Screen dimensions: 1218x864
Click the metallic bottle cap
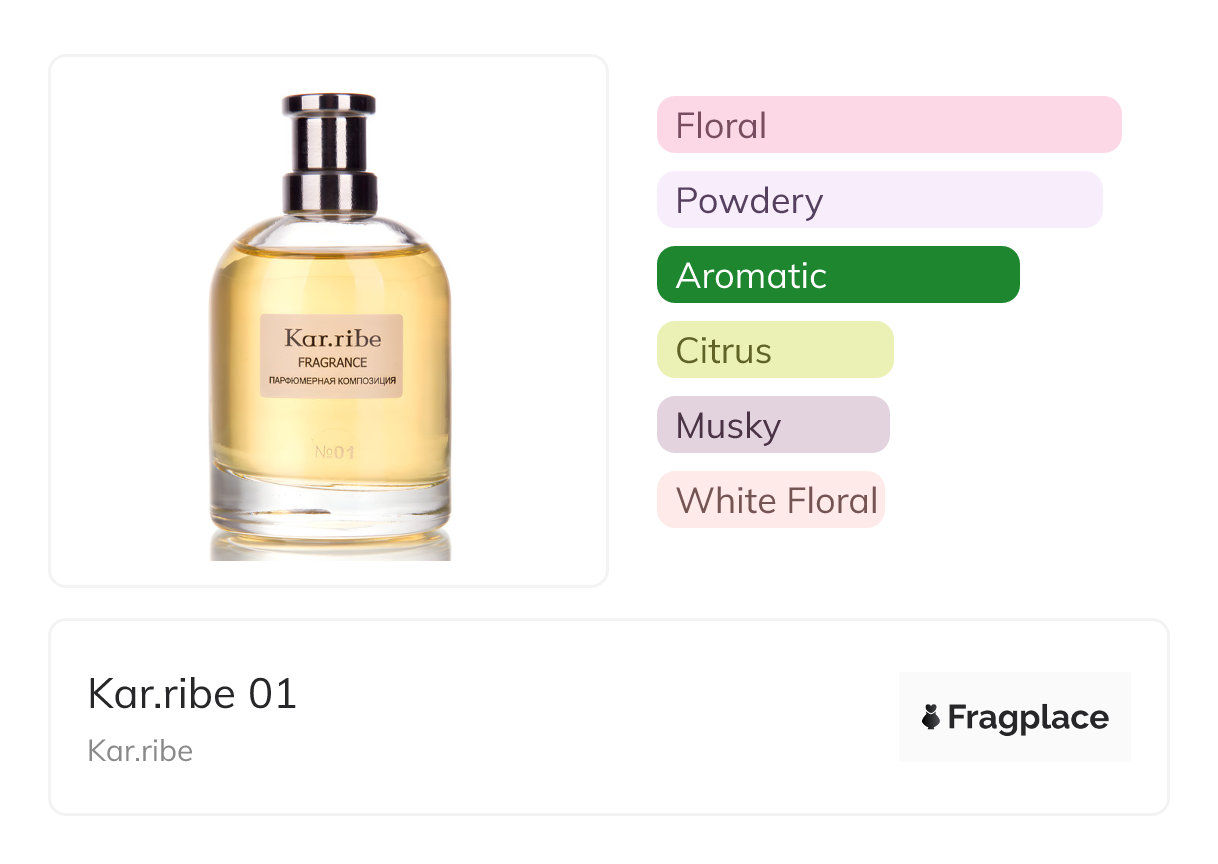tap(329, 153)
